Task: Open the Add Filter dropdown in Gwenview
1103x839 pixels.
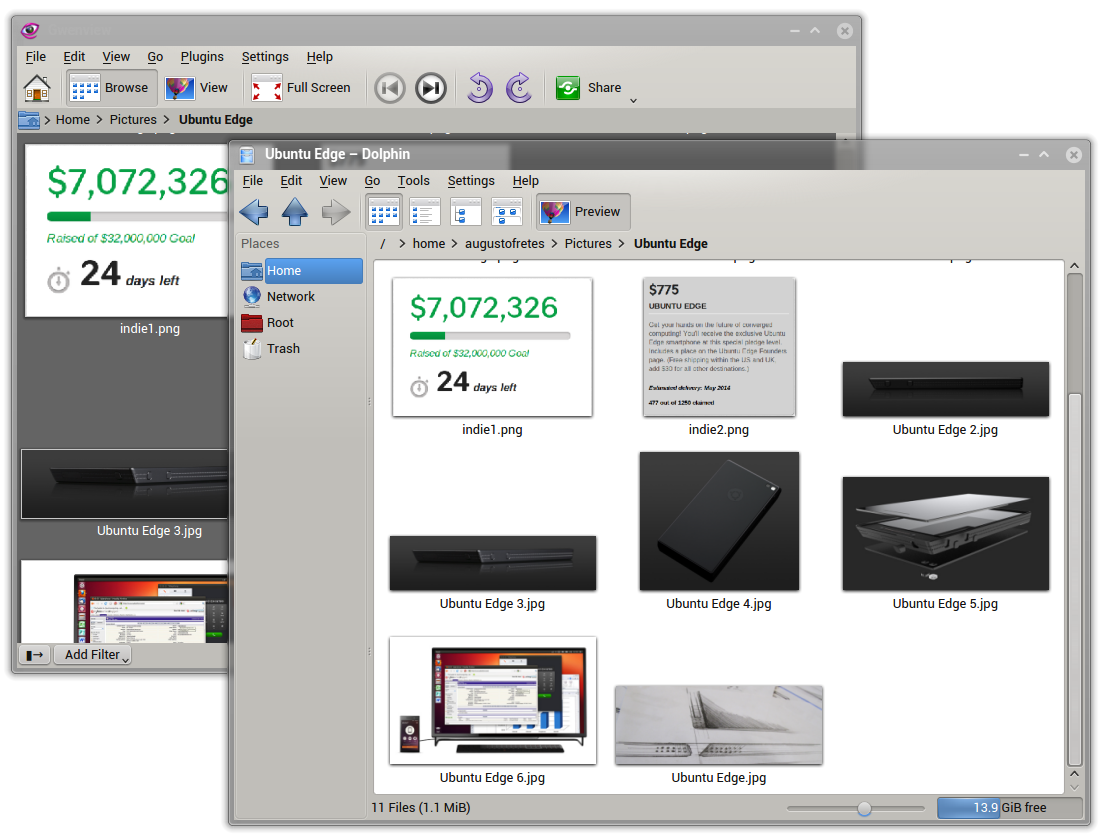Action: click(x=94, y=655)
